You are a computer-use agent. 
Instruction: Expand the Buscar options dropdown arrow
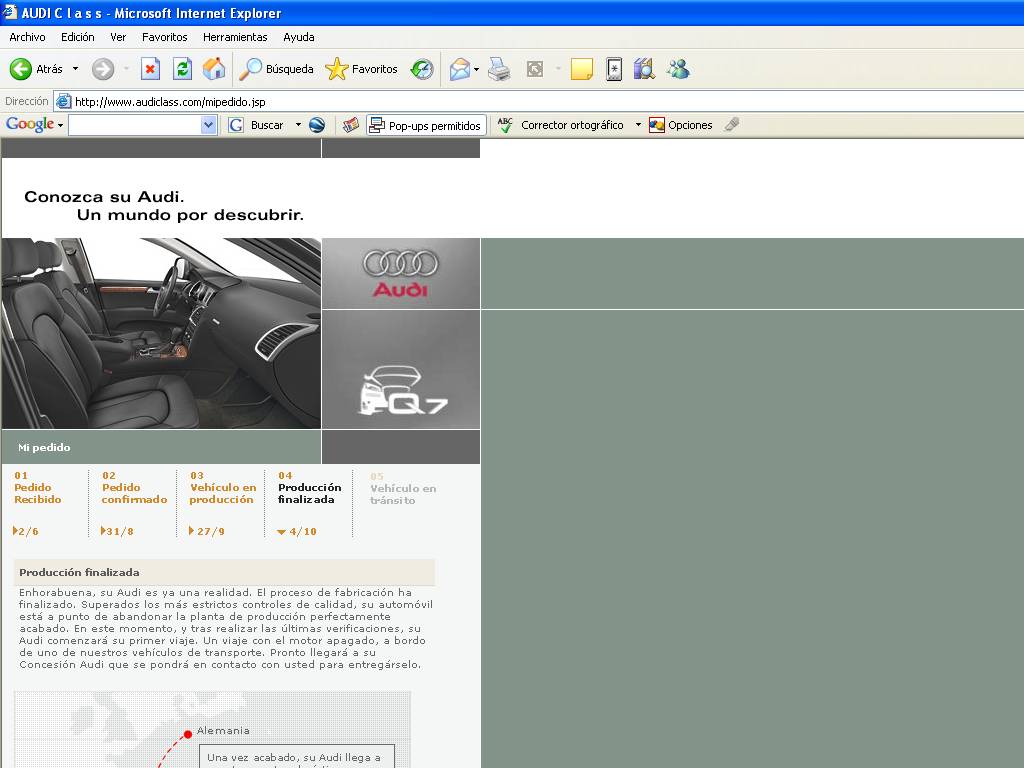pos(298,125)
